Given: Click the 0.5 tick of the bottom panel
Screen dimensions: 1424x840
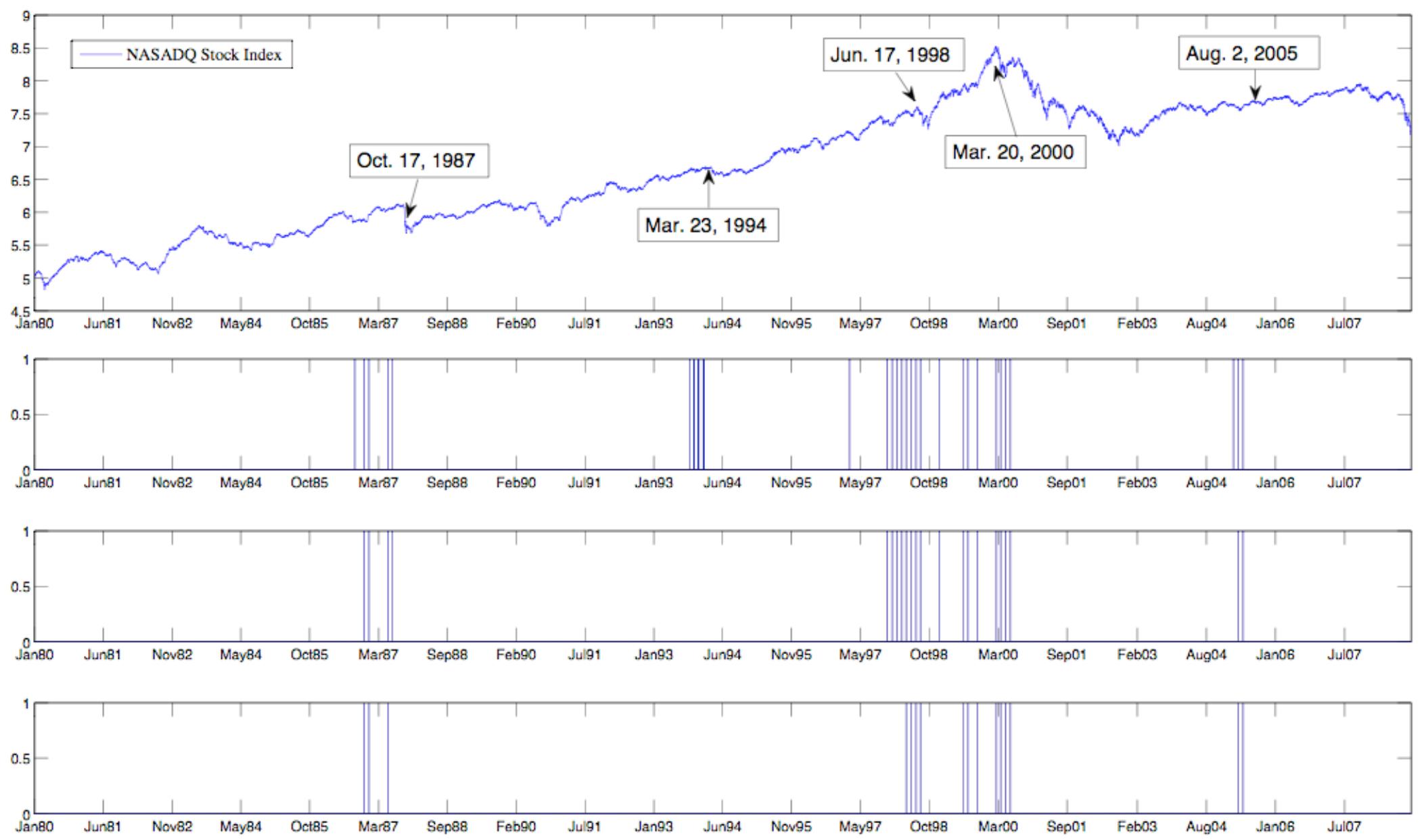Looking at the screenshot, I should 19,758.
